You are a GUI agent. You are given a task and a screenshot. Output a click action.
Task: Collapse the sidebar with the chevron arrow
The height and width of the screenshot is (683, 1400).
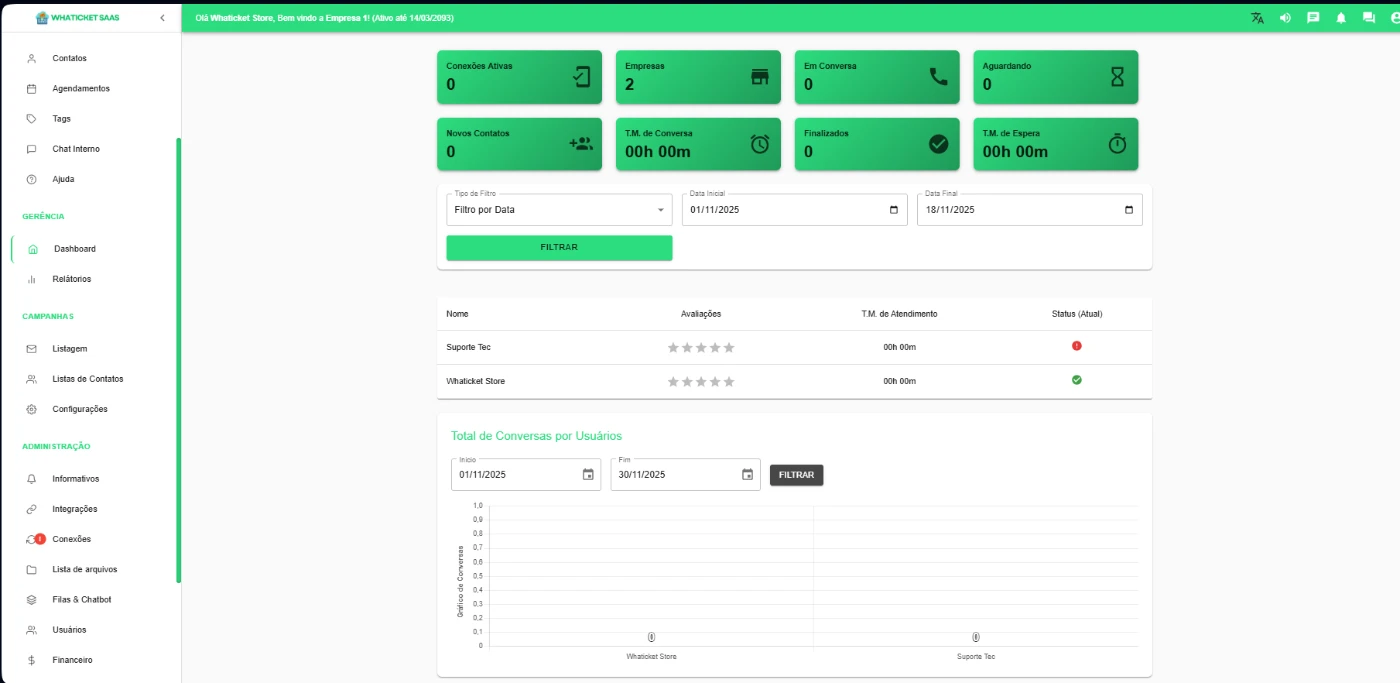163,18
